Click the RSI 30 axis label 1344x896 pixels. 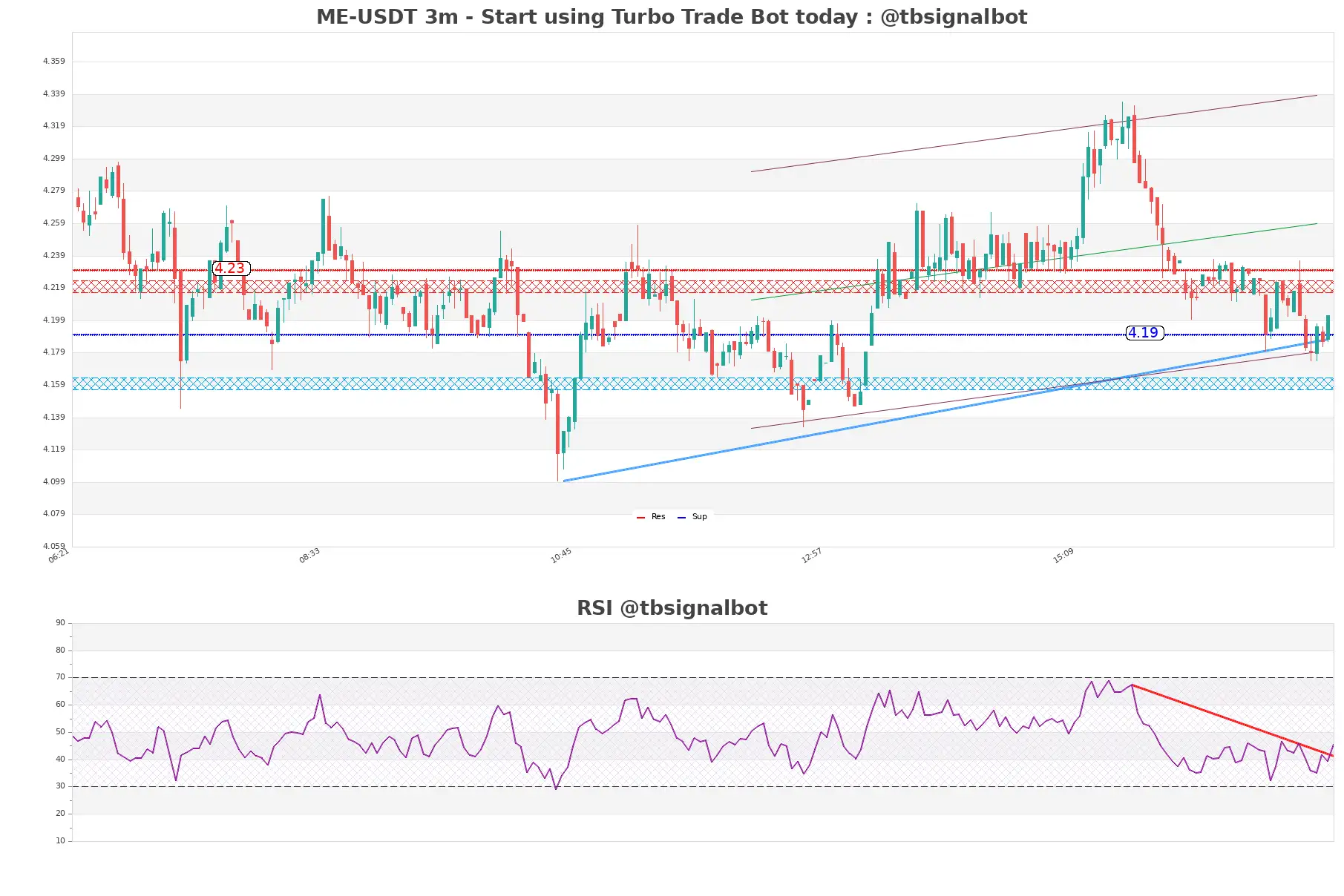(x=60, y=785)
